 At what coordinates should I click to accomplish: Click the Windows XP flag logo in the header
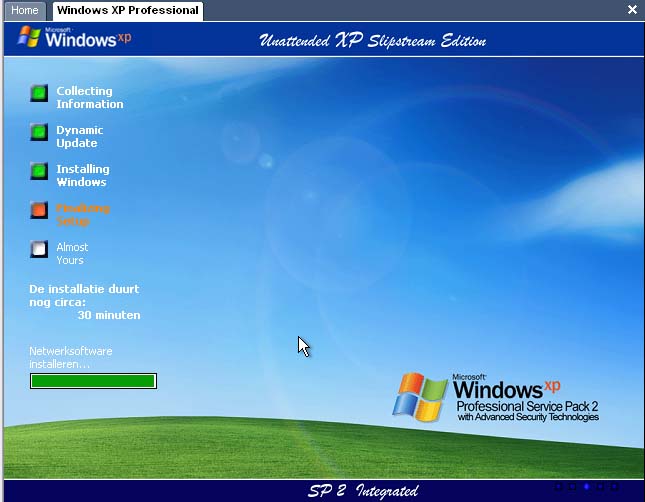29,36
